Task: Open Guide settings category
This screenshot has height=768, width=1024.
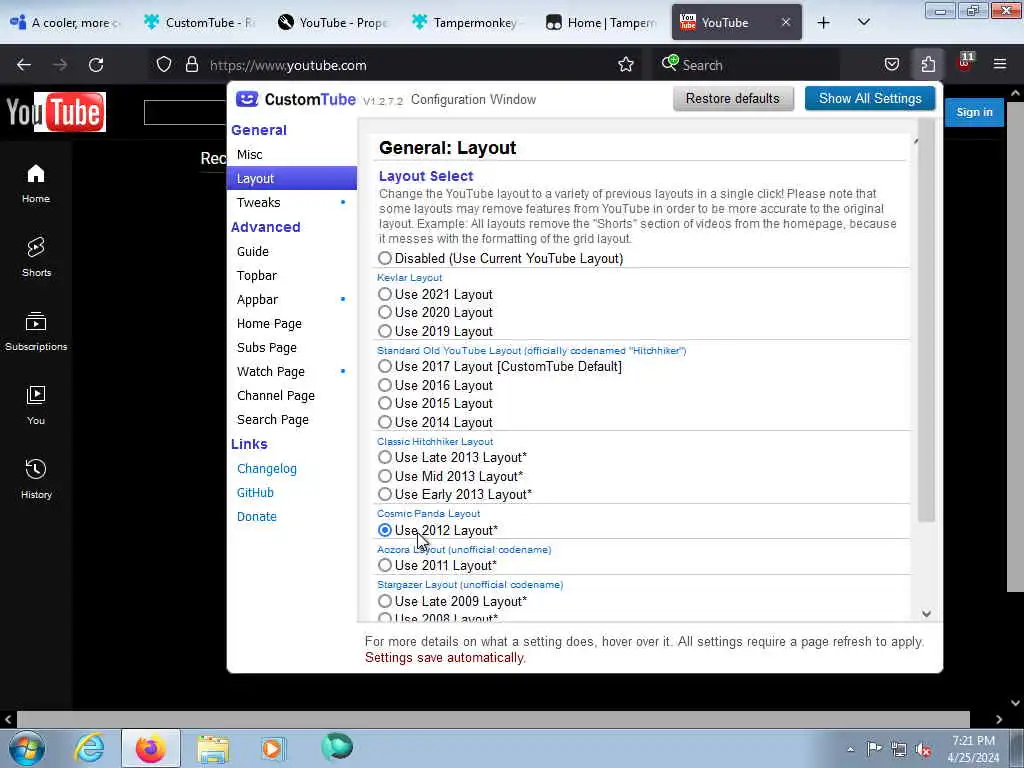Action: coord(291,251)
